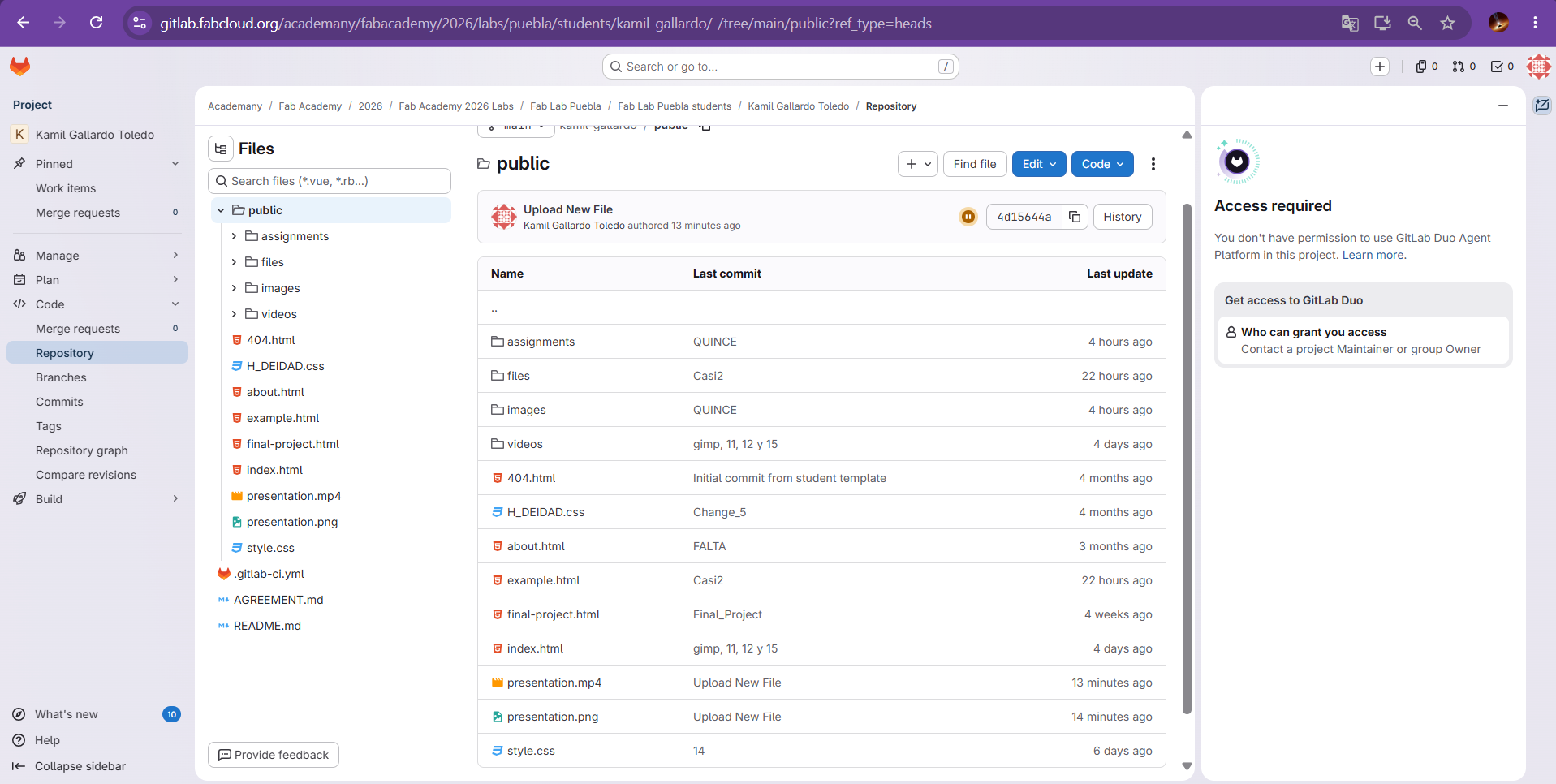This screenshot has height=784, width=1556.
Task: Click the file tree toggle icon next to Files
Action: tap(221, 149)
